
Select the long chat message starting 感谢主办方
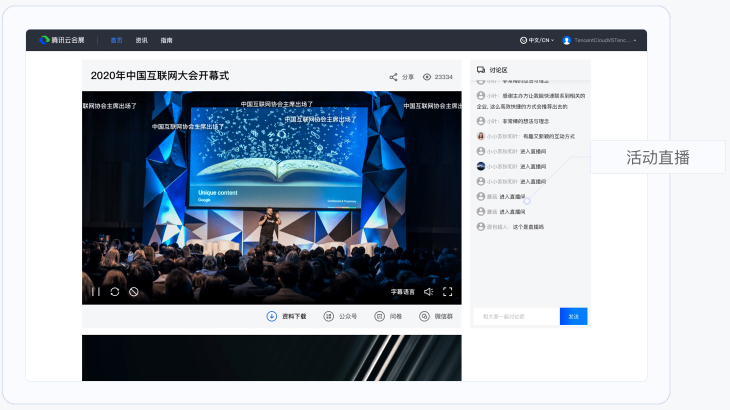531,101
